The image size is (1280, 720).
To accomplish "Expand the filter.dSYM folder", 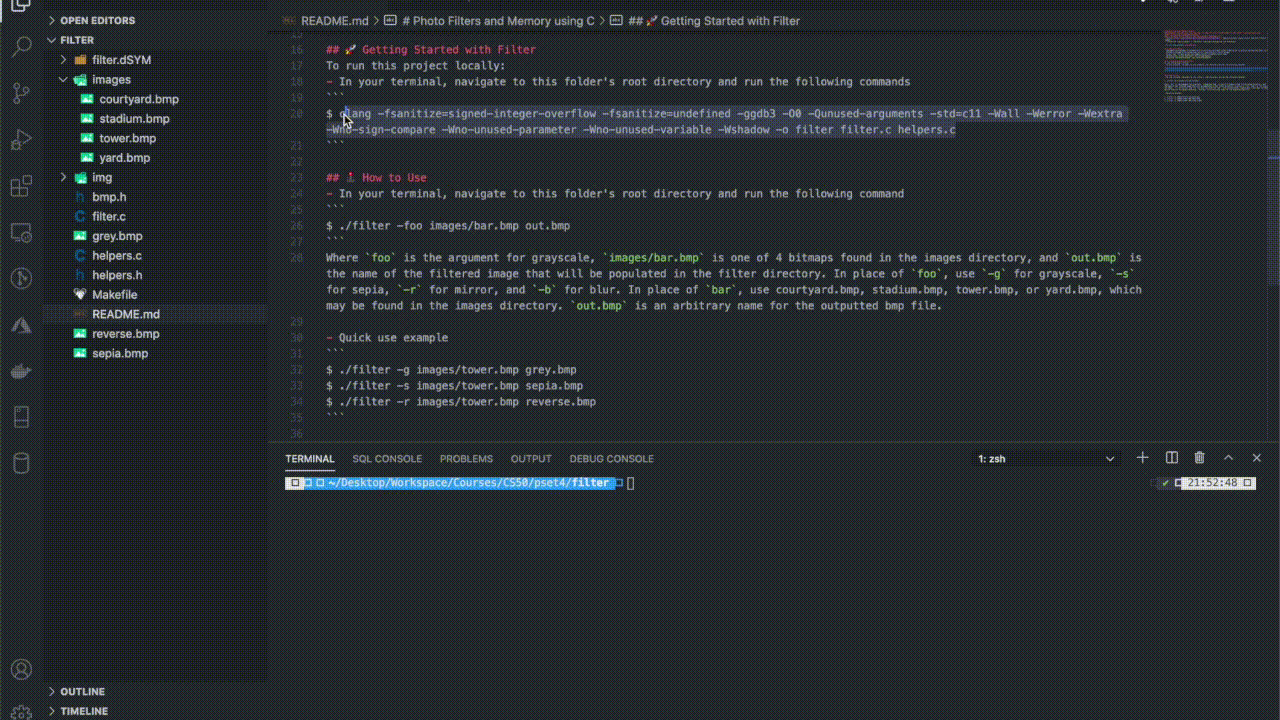I will click(121, 60).
